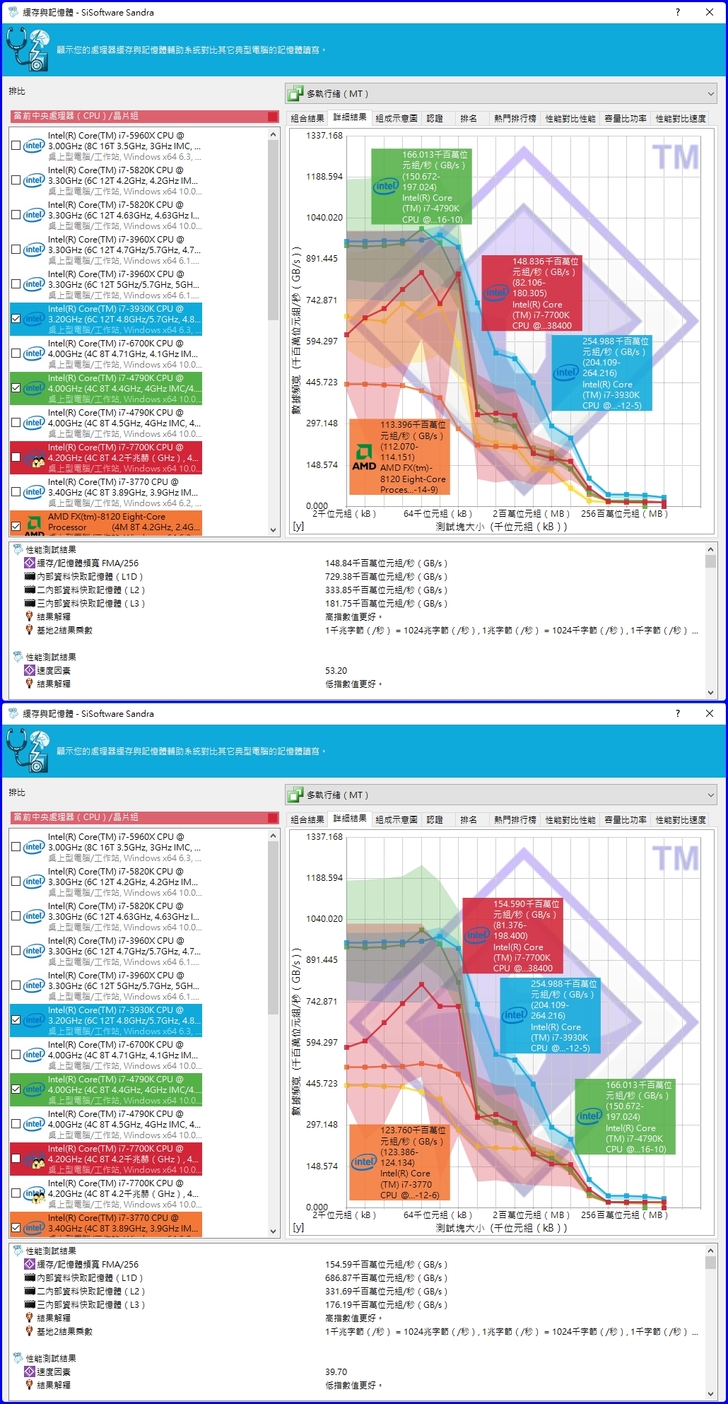Click the help question mark in the lower window title bar

click(x=679, y=713)
